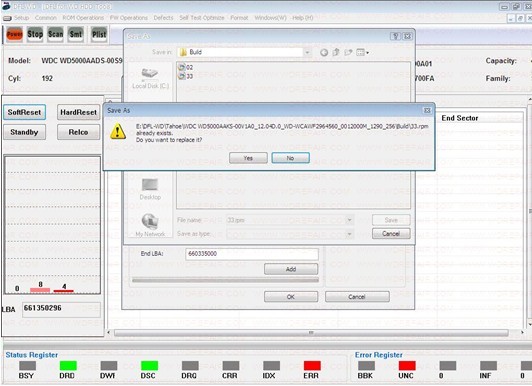Click the help question mark in Save As

click(x=395, y=36)
